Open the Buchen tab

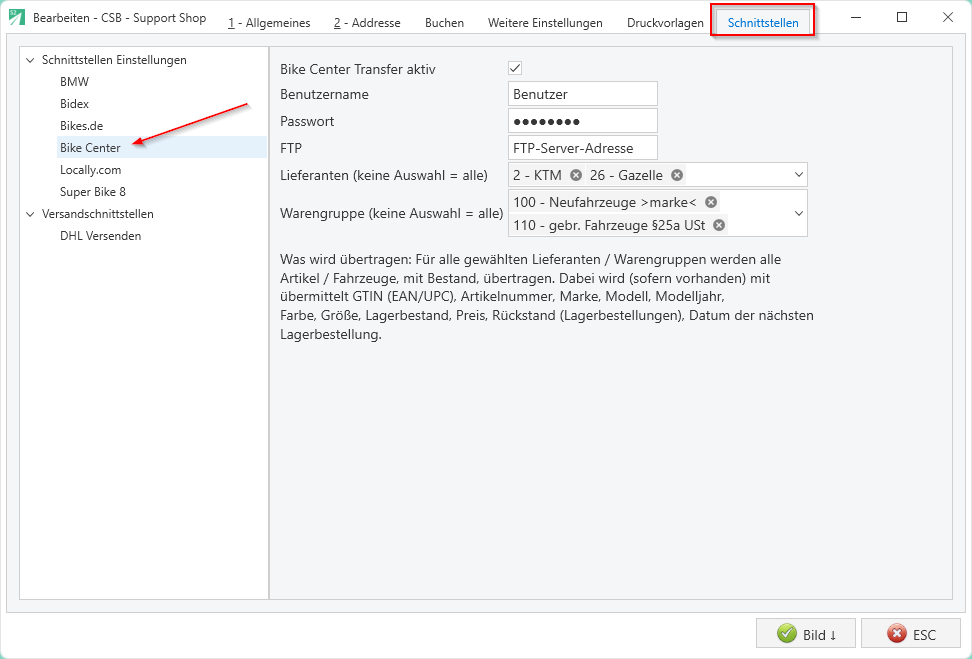click(444, 23)
